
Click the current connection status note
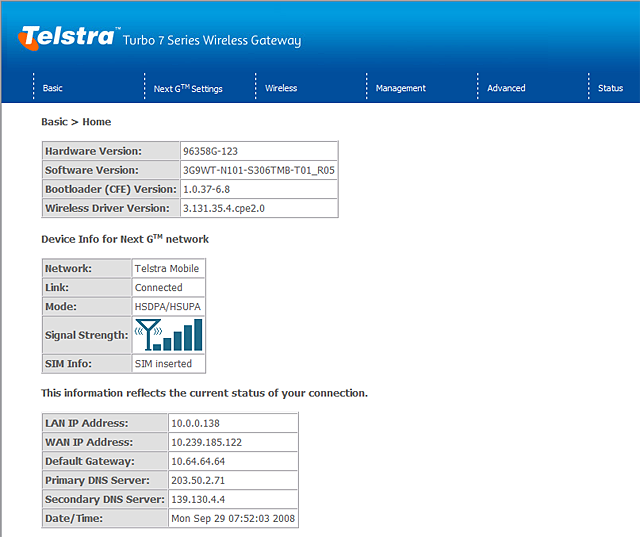click(x=204, y=393)
